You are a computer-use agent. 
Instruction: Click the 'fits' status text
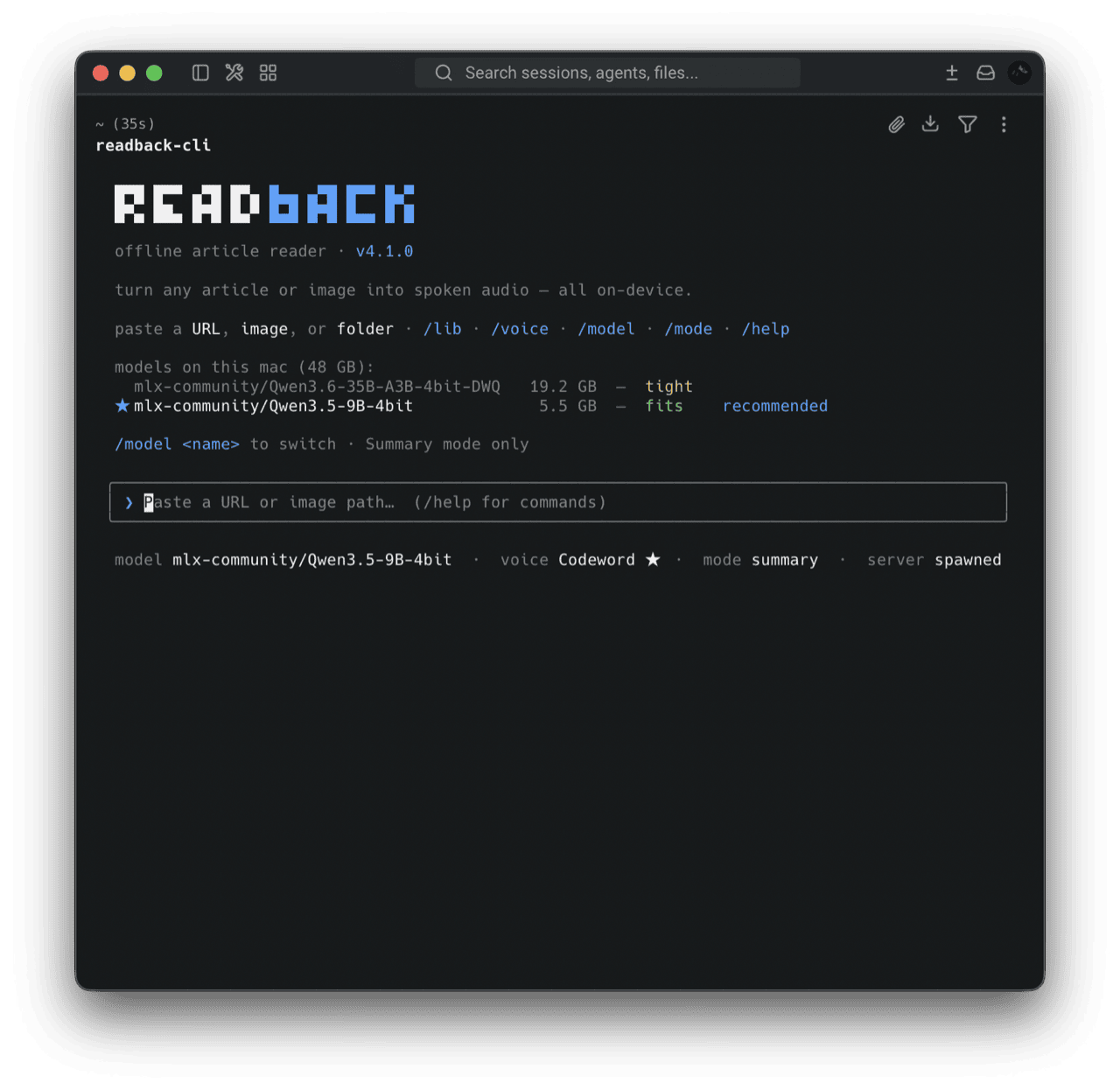click(x=664, y=406)
